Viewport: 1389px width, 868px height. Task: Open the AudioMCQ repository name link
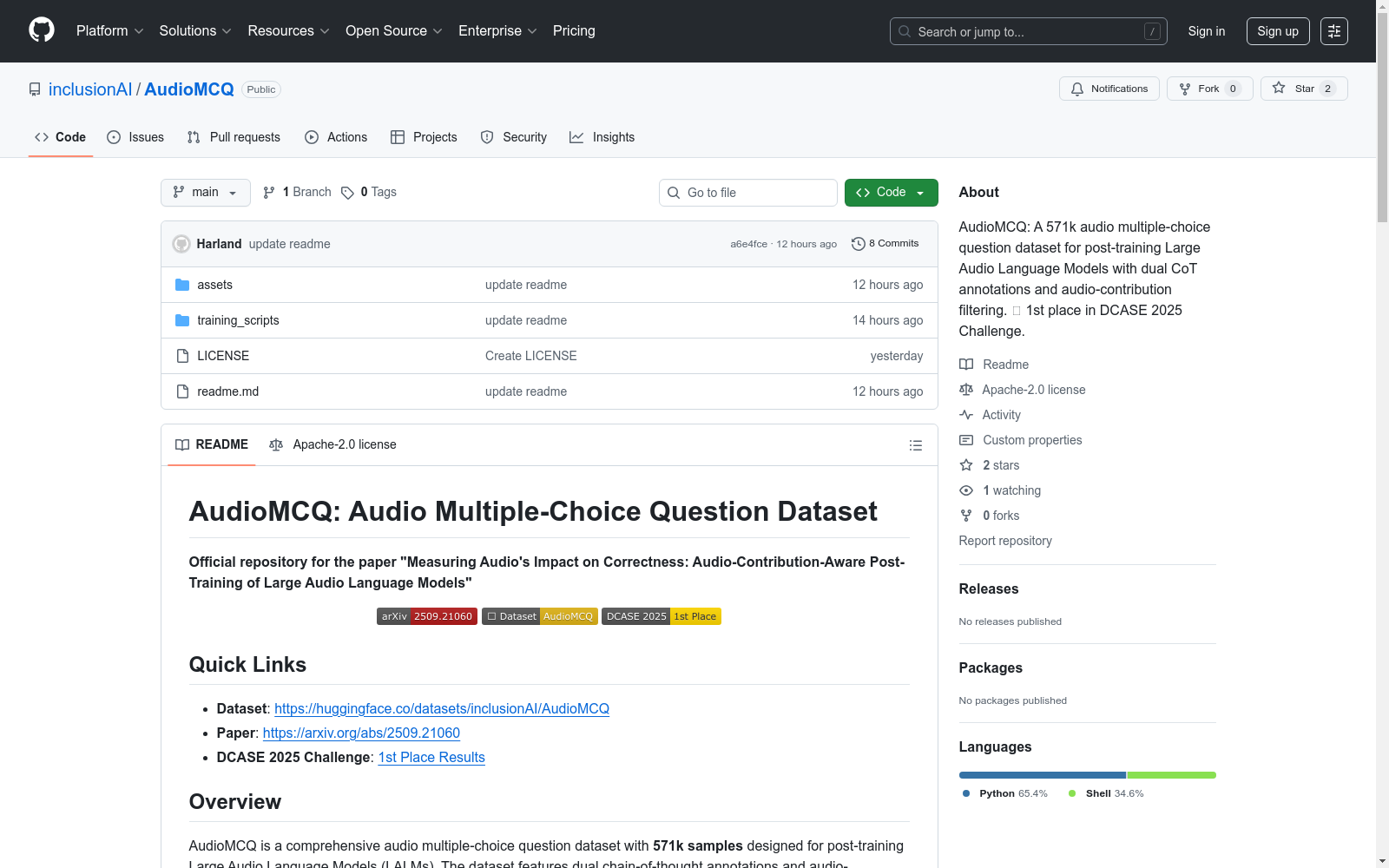click(189, 89)
